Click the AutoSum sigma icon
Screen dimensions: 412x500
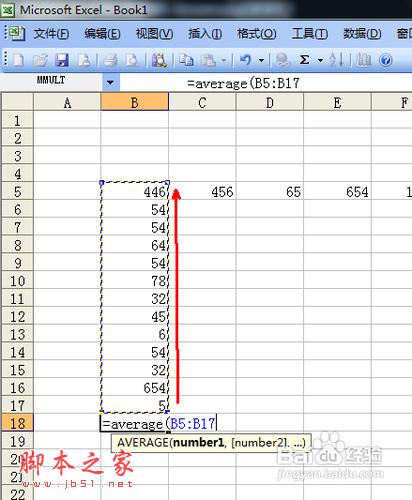304,60
